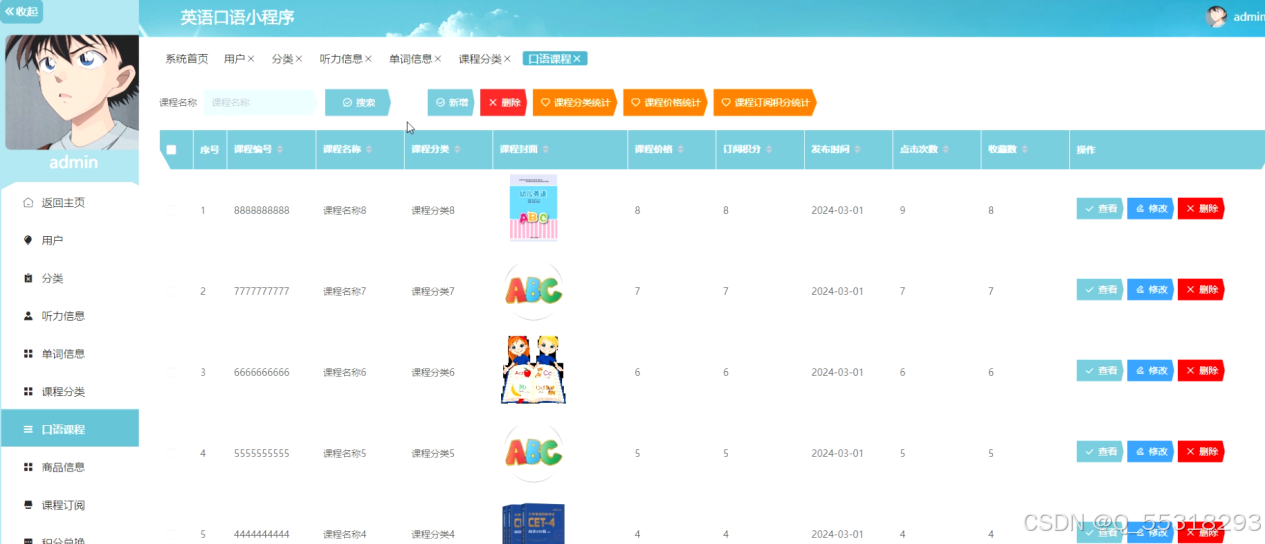Delete 课程名称7 with row 删除 button
This screenshot has width=1265, height=544.
1201,289
